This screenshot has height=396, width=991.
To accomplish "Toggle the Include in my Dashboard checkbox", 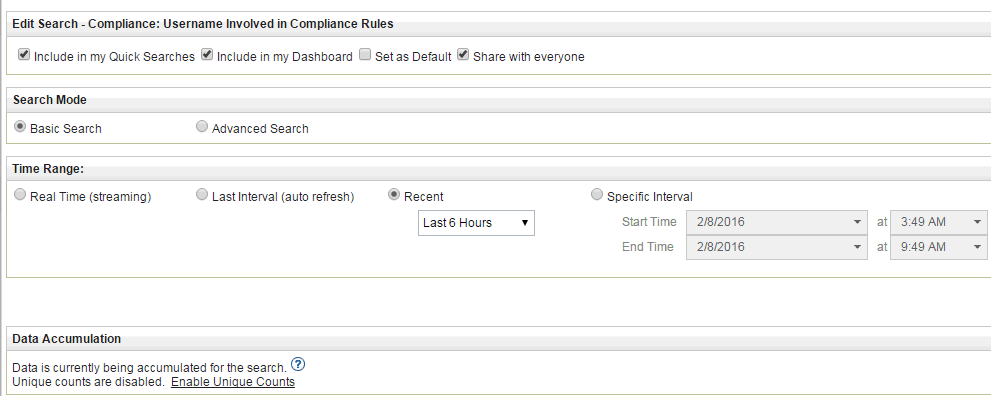I will click(207, 55).
